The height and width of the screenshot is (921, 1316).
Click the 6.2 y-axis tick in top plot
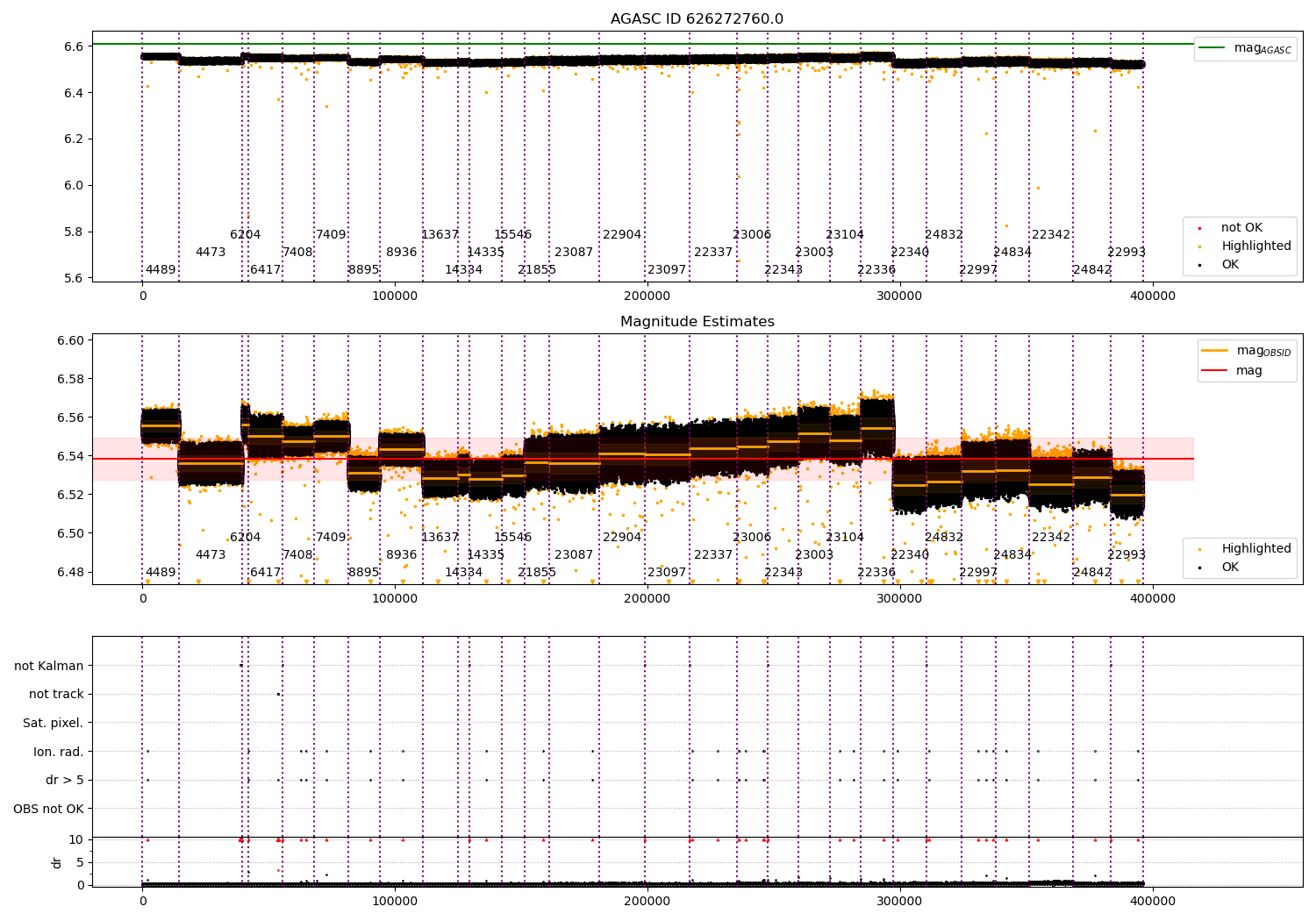(75, 139)
